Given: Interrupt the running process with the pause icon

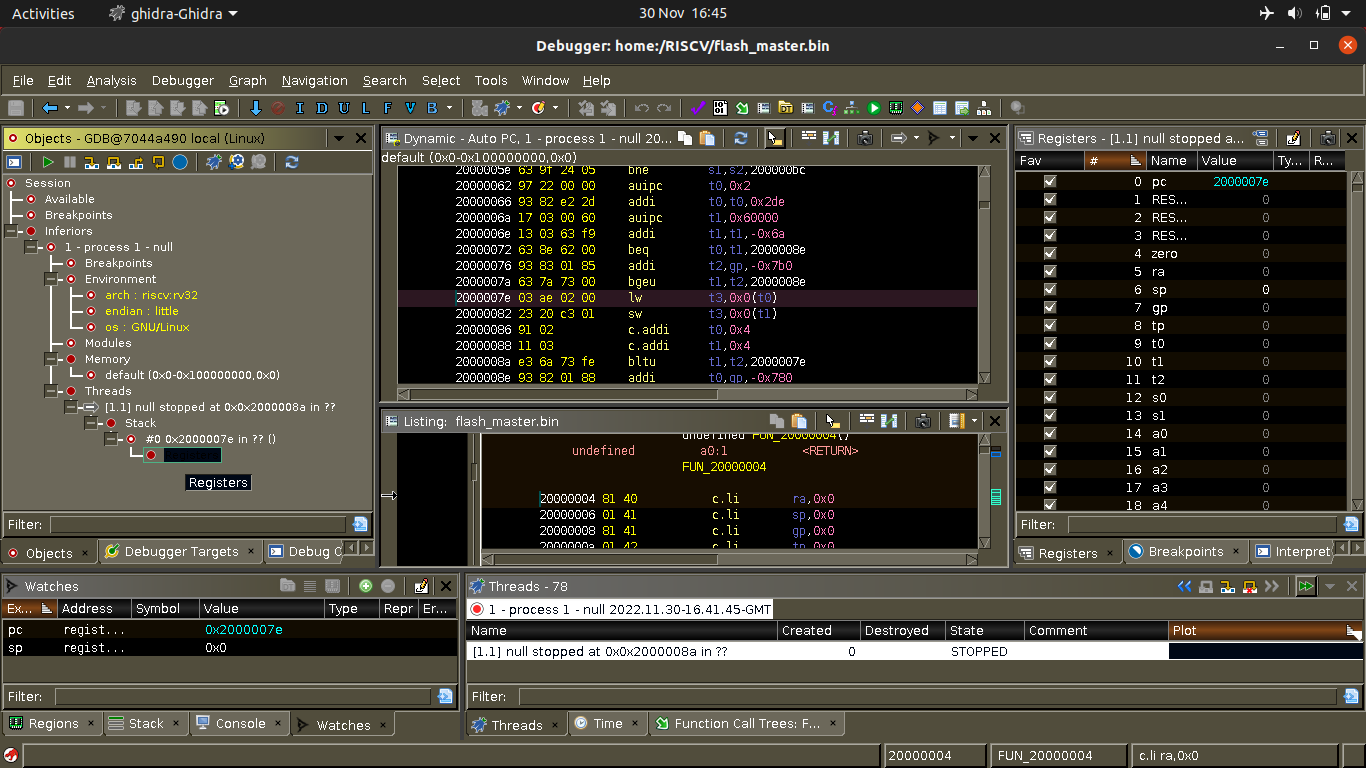Looking at the screenshot, I should [69, 162].
